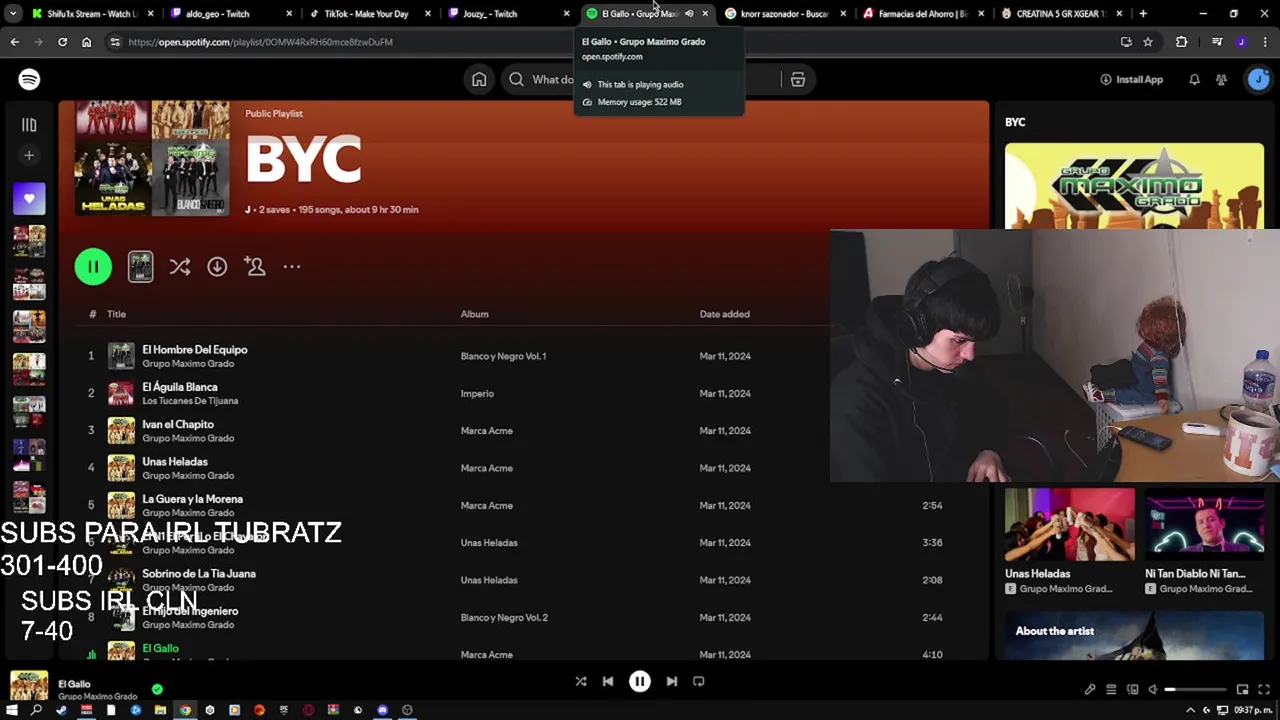1280x720 pixels.
Task: Click green saved checkmark for El Gallo
Action: pos(157,689)
